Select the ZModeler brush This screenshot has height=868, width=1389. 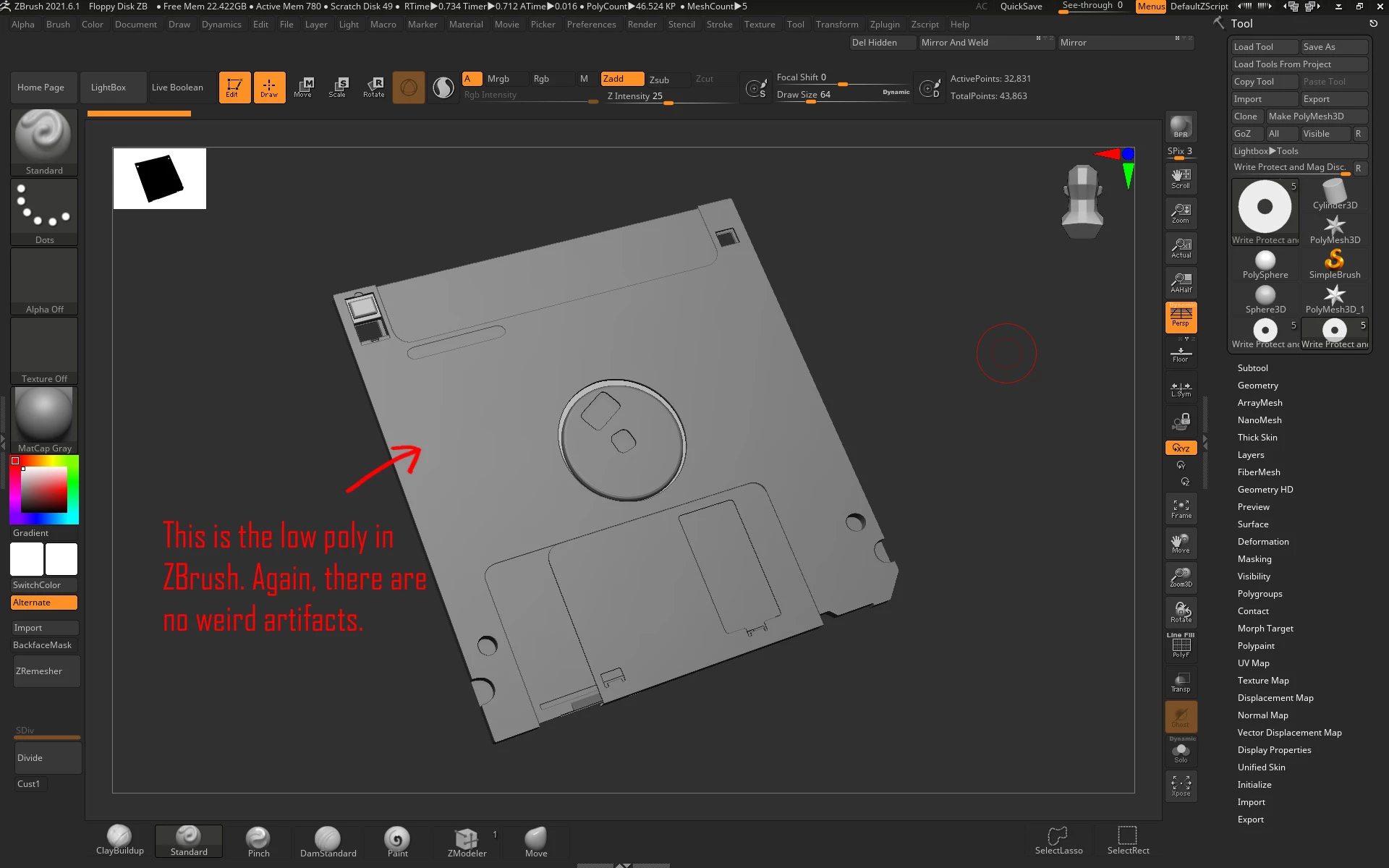click(x=467, y=841)
